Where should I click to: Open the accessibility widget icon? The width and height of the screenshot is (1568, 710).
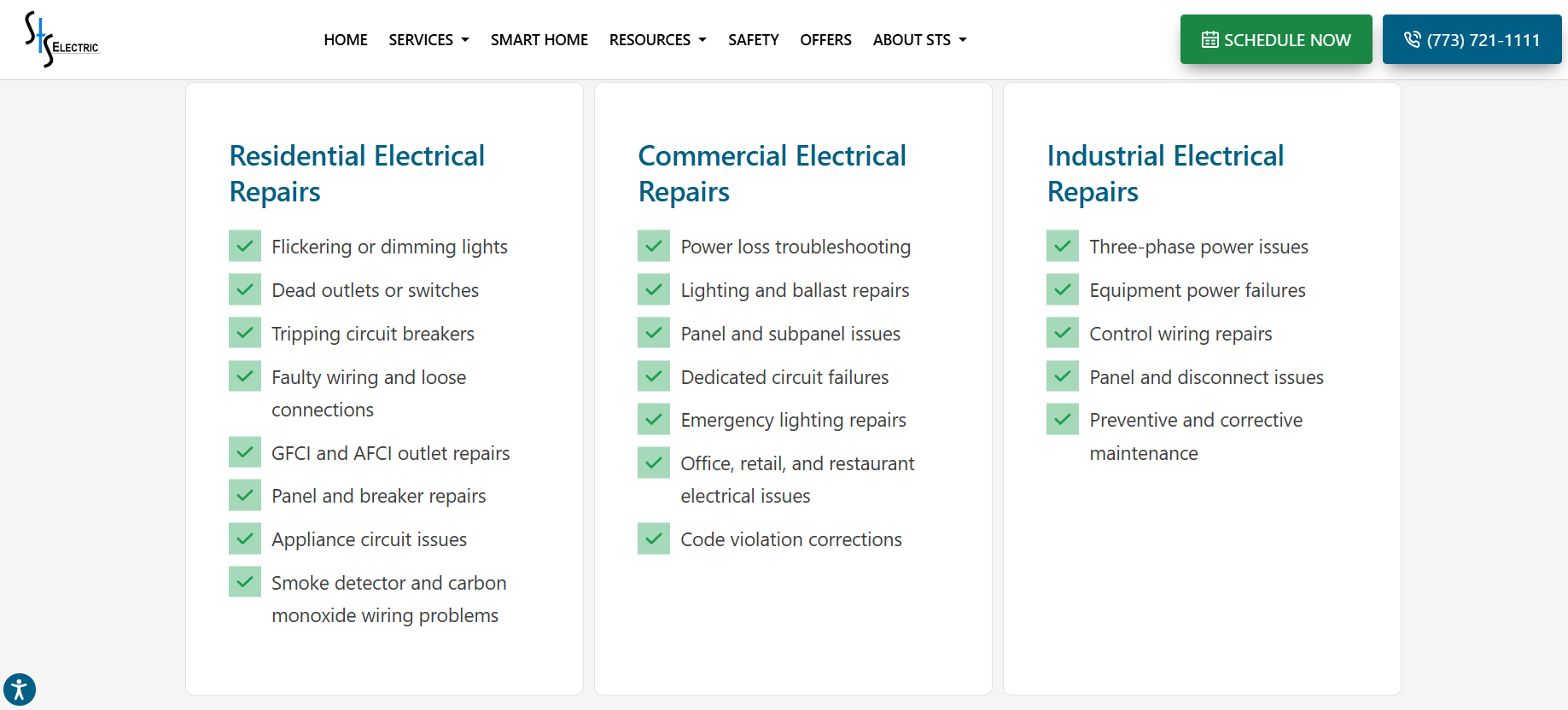click(19, 690)
